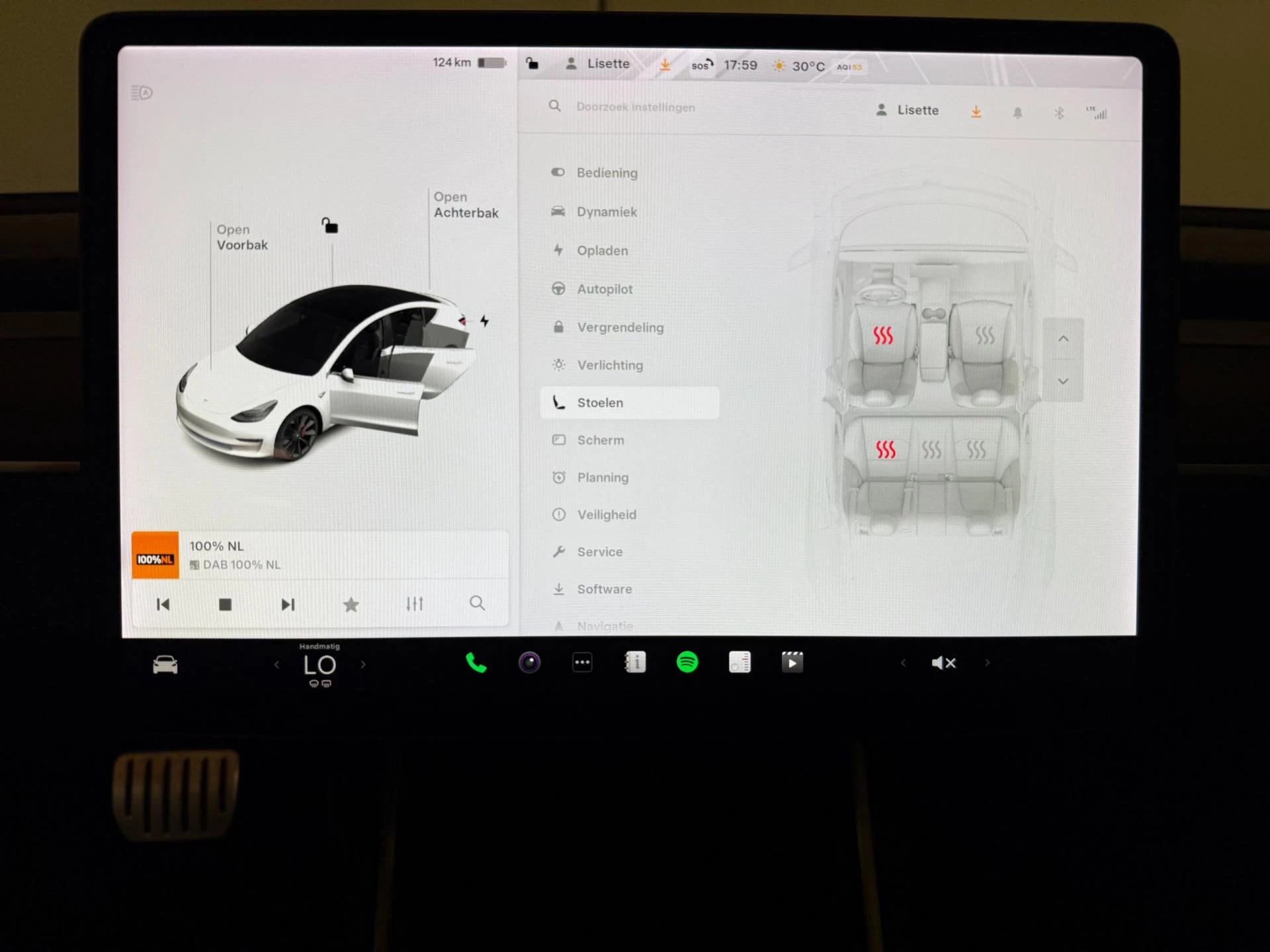Add station to favorites star

[351, 604]
